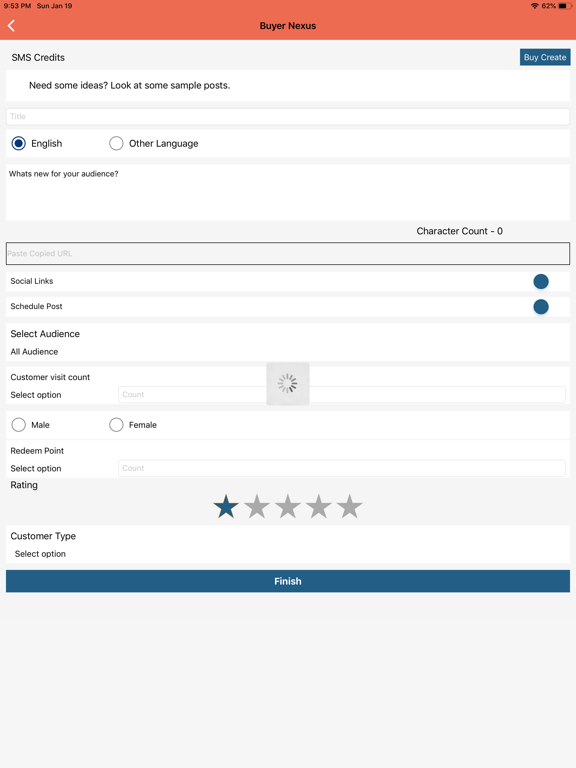This screenshot has width=576, height=768.
Task: Click the Buy Create button
Action: point(545,57)
